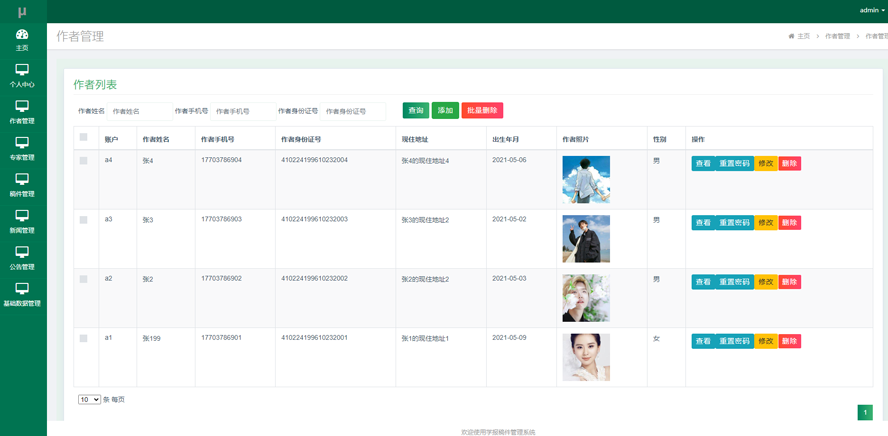Click the 稿件管理 monitor icon

(22, 179)
